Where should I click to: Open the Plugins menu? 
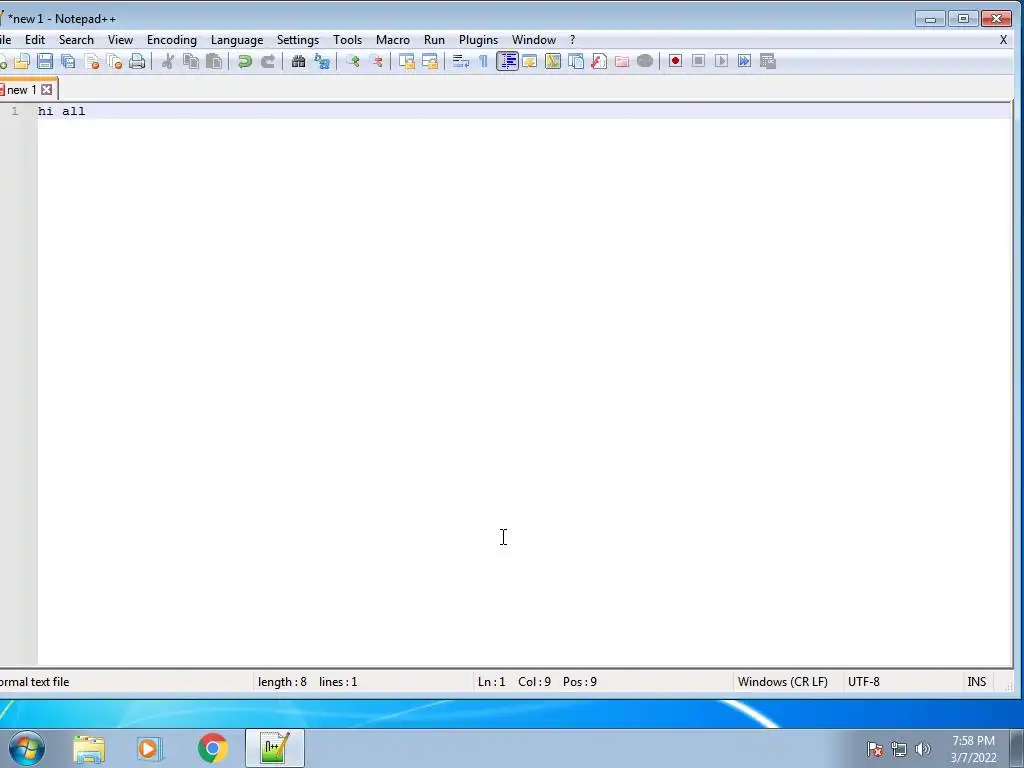tap(478, 40)
